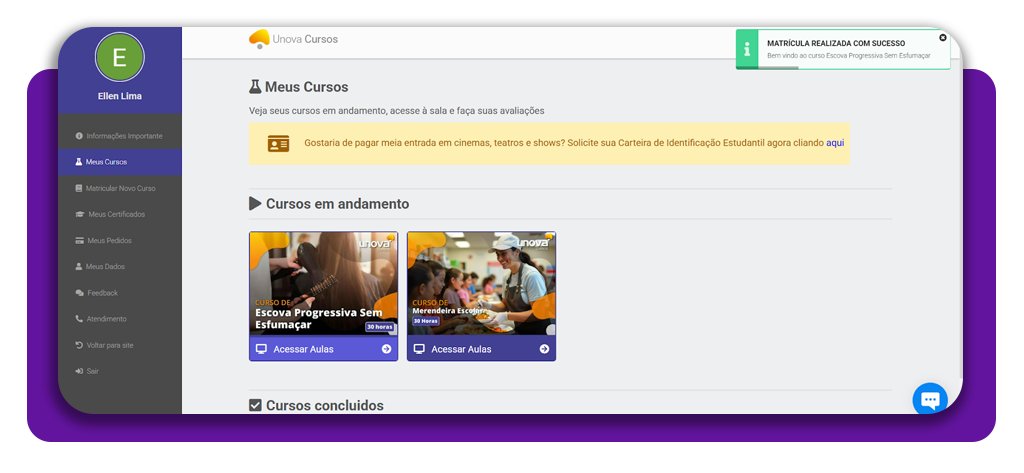1024x473 pixels.
Task: Click the chat bubble support icon
Action: (929, 399)
